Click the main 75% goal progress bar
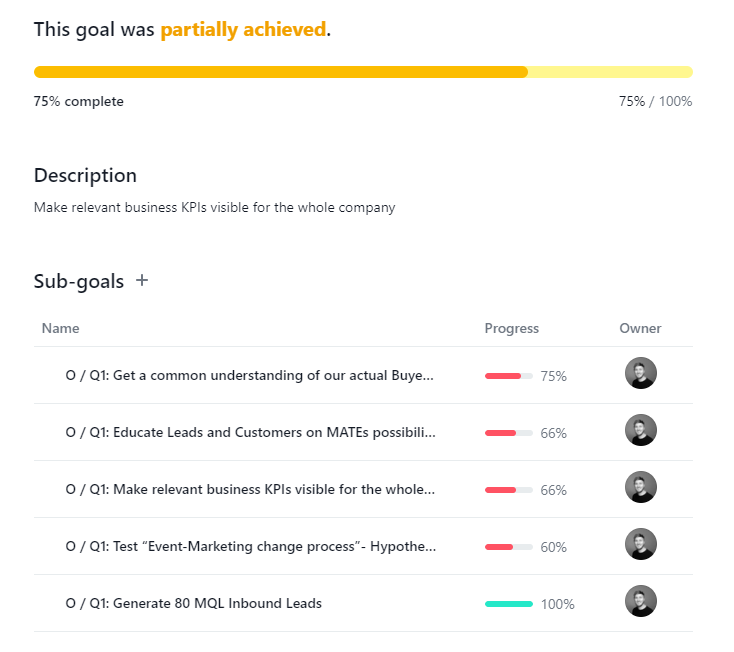 [362, 72]
